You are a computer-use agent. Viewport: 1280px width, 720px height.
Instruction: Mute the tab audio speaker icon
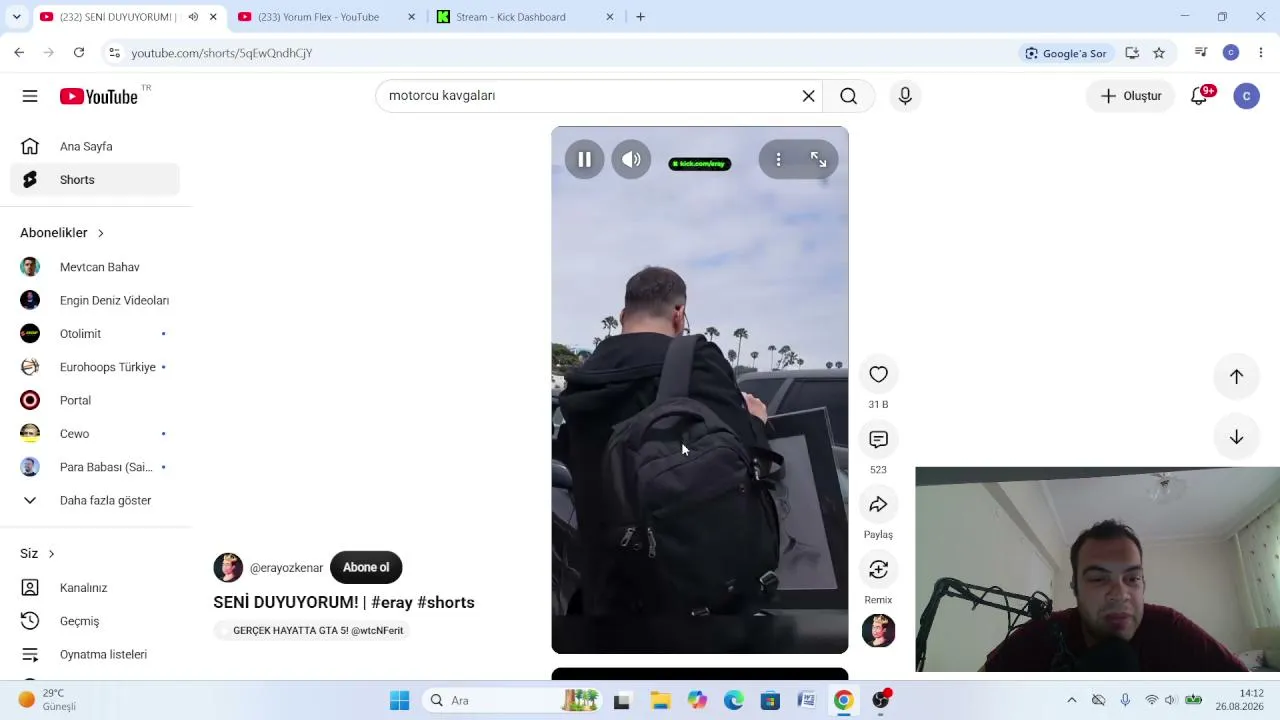pyautogui.click(x=193, y=17)
